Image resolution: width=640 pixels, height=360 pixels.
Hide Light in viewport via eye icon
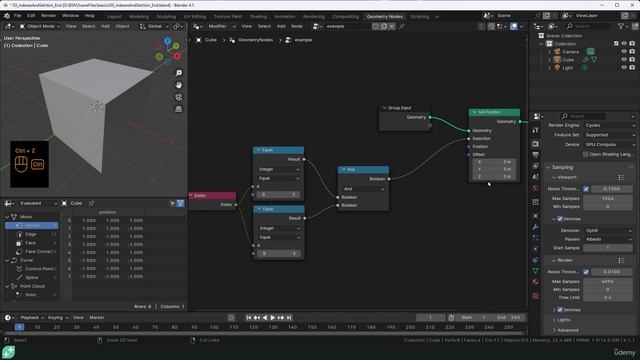[x=624, y=68]
